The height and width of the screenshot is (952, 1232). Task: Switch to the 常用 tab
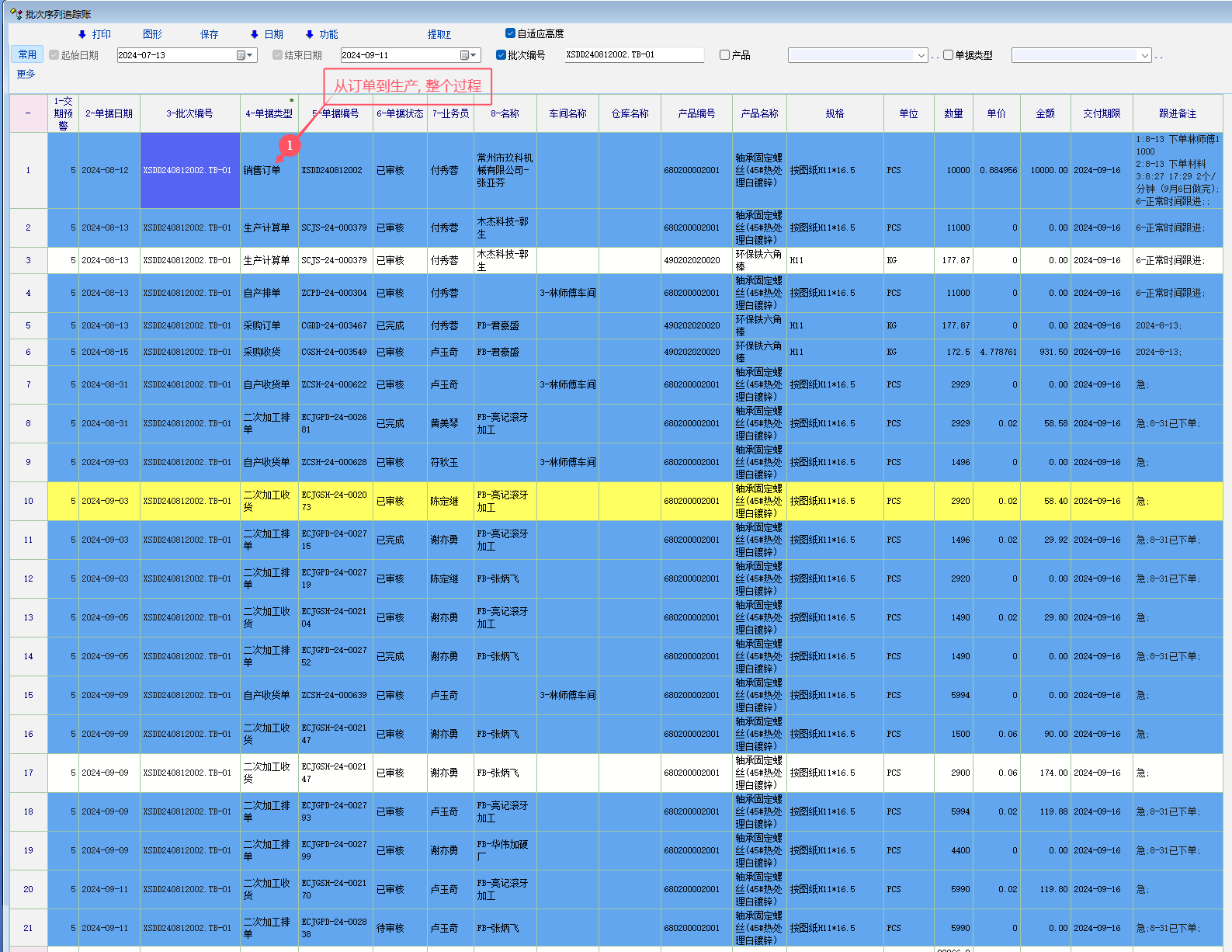click(27, 54)
